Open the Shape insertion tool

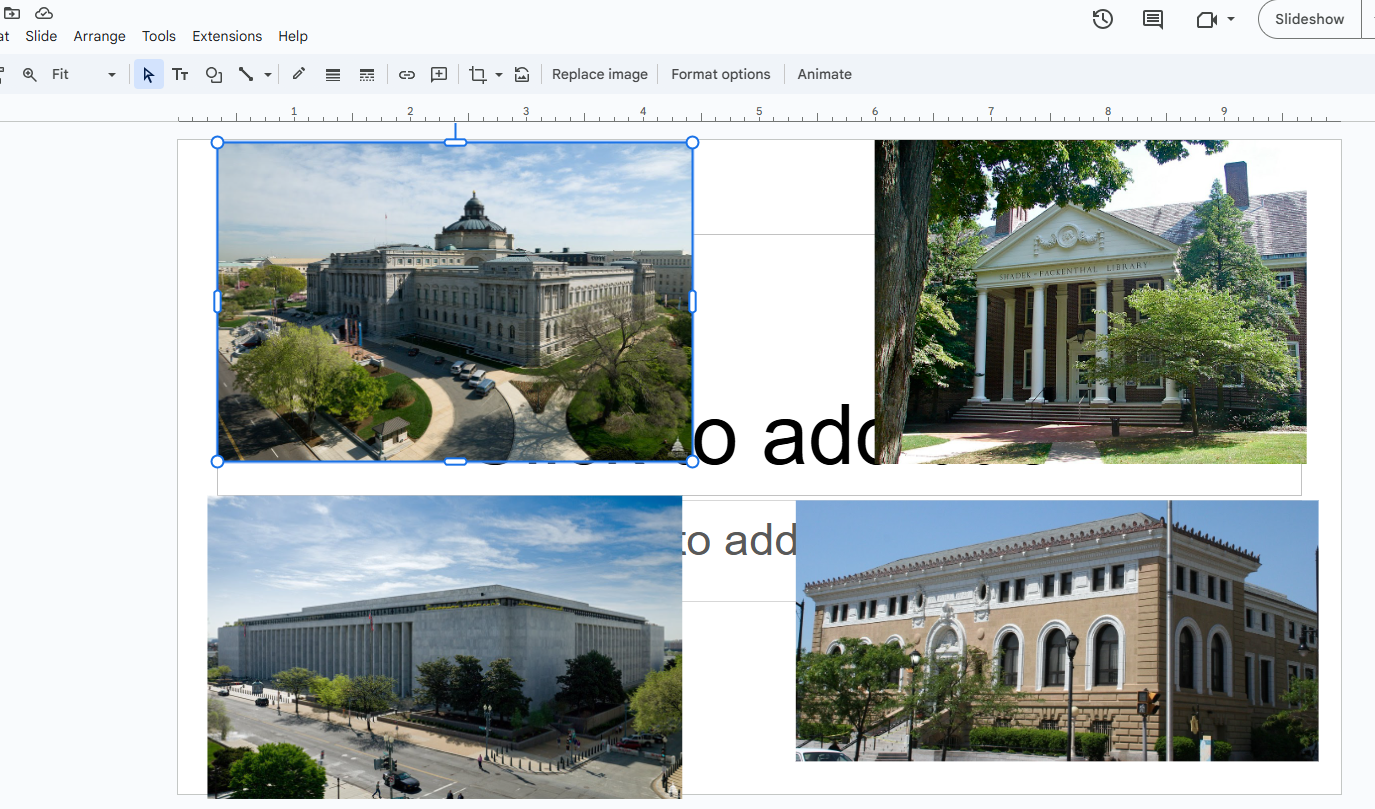pyautogui.click(x=214, y=74)
